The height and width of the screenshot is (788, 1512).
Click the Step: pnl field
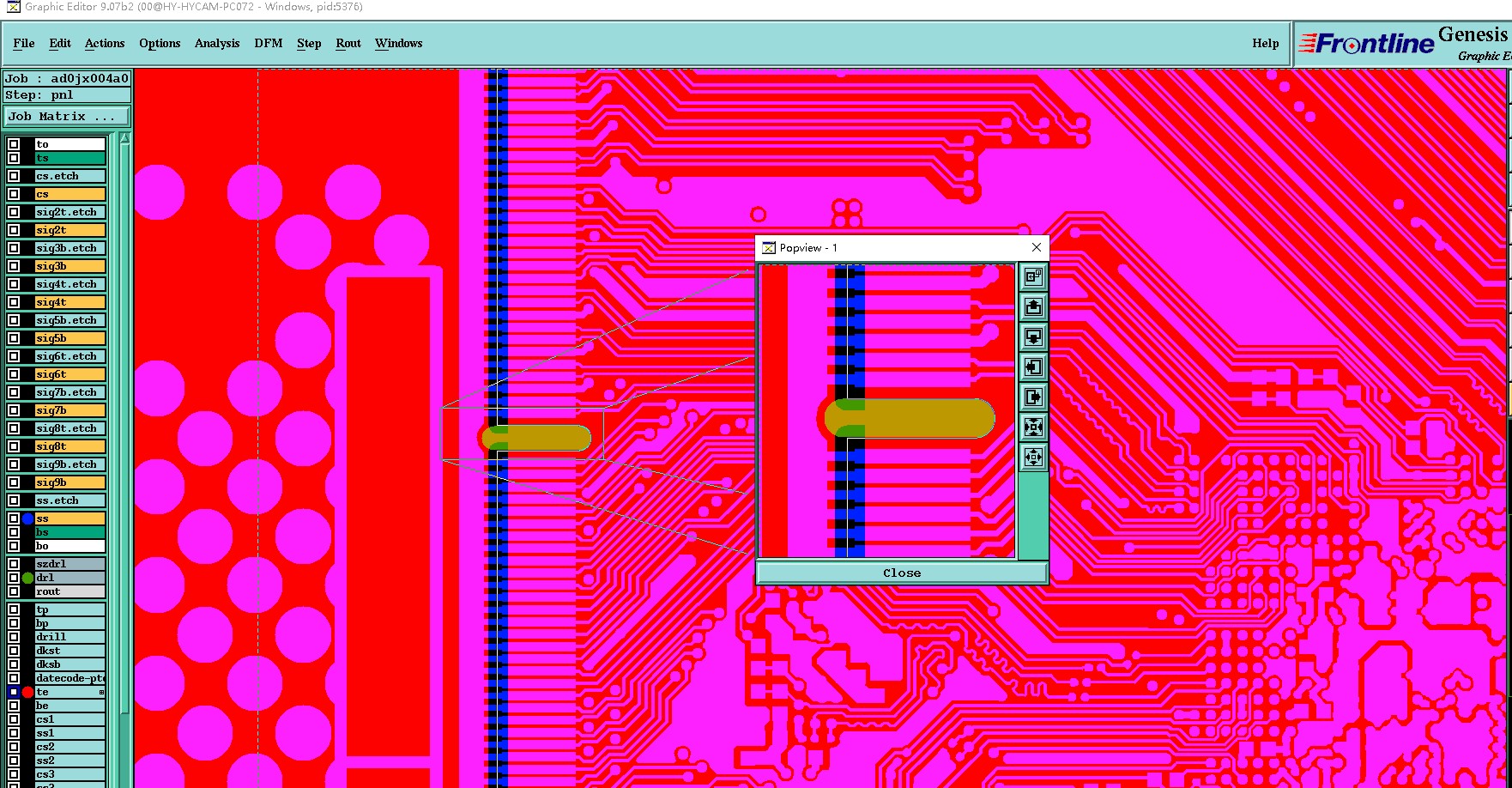tap(67, 94)
